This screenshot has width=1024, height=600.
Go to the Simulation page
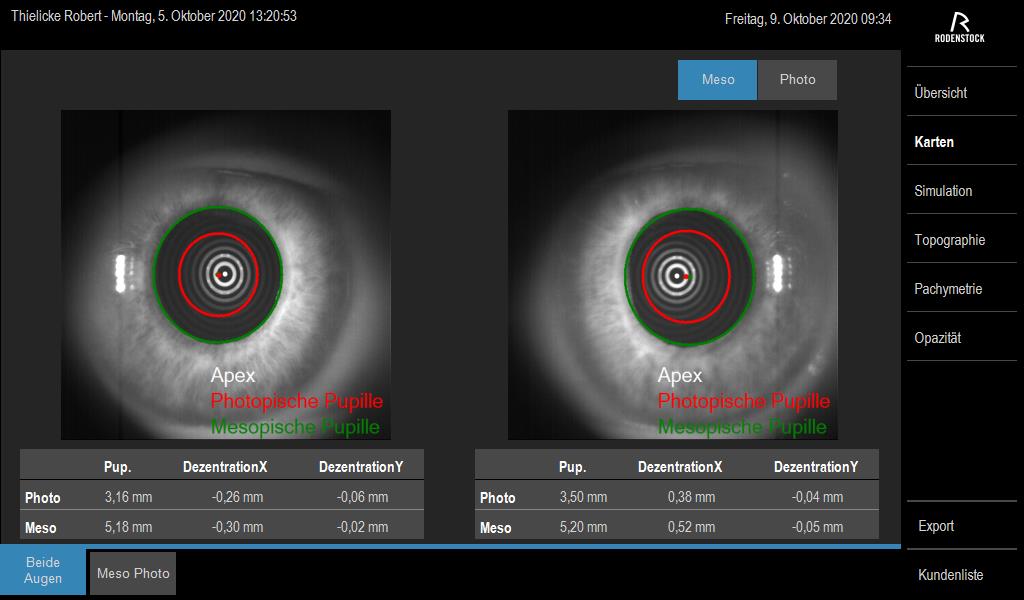943,191
